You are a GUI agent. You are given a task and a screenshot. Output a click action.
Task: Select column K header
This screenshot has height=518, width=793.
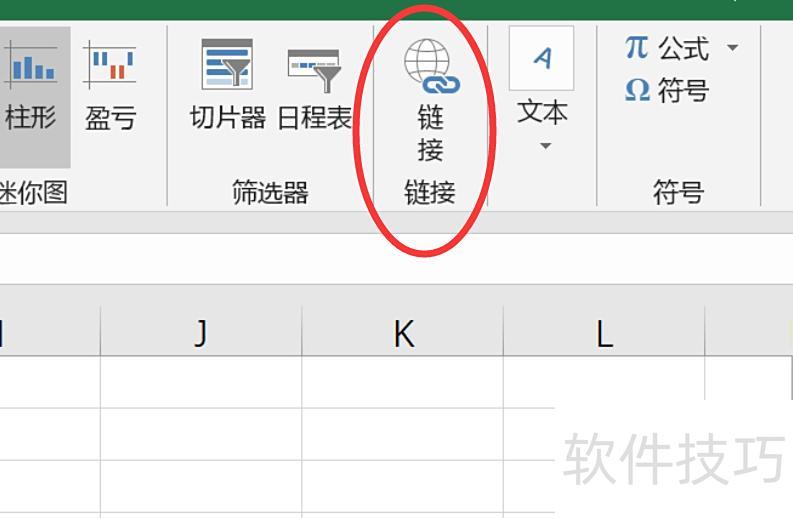403,331
